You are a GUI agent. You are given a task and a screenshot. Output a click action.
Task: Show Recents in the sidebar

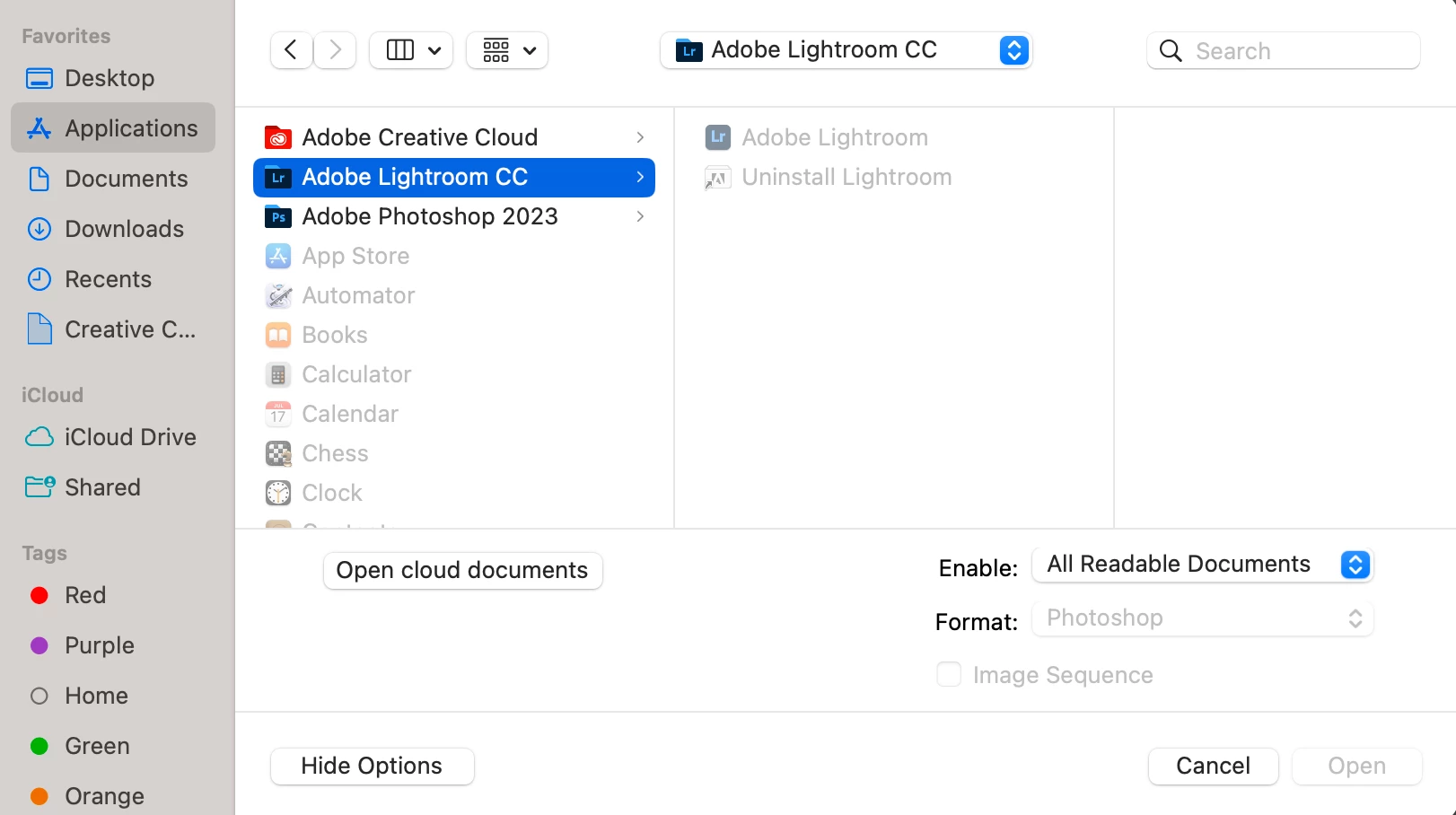click(113, 279)
